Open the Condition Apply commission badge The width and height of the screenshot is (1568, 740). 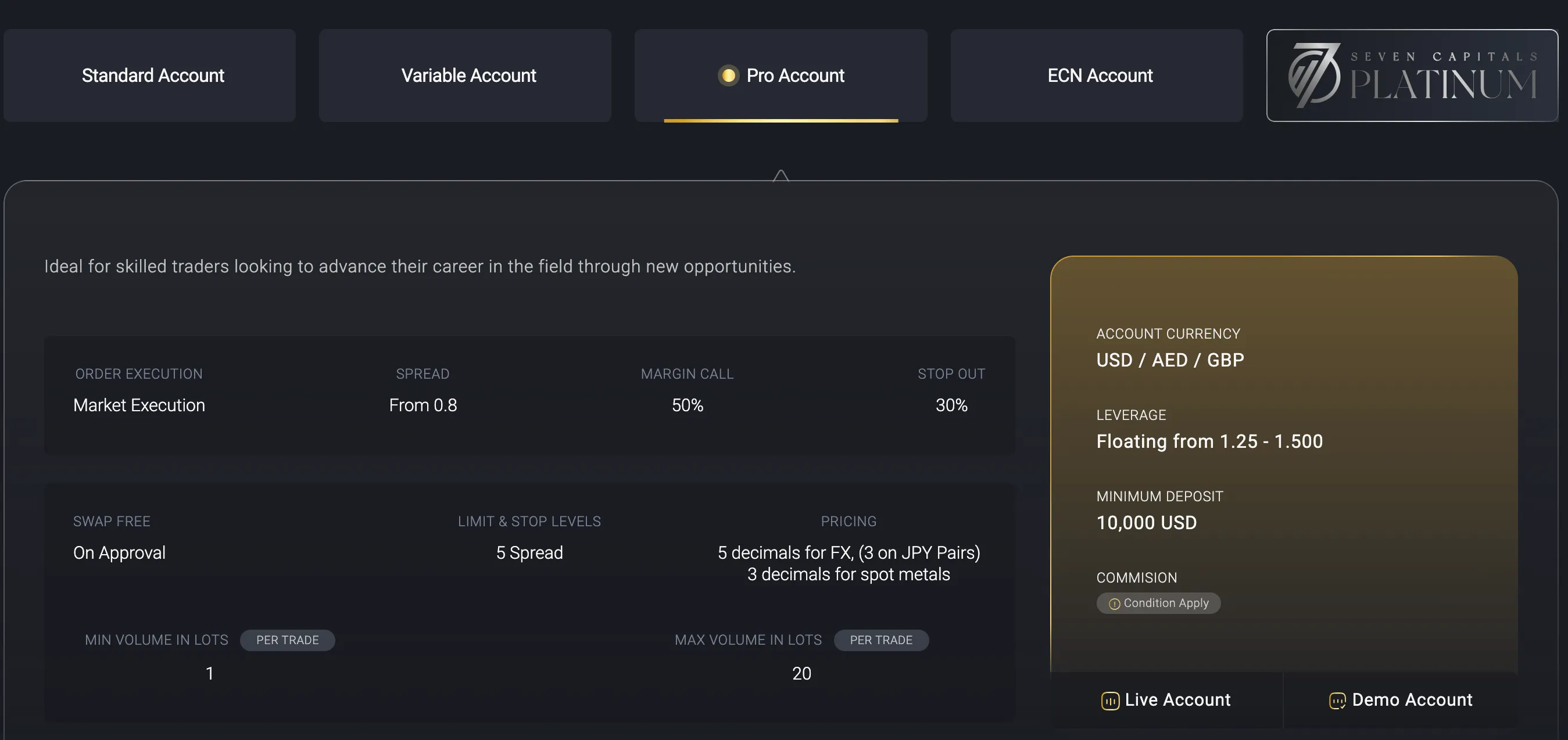[x=1158, y=603]
